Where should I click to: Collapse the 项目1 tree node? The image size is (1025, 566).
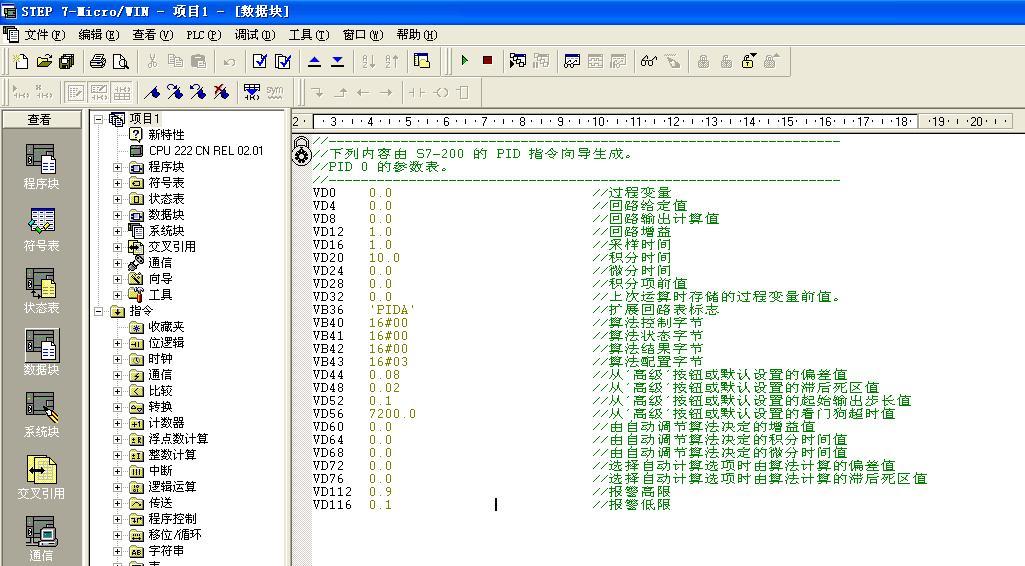[x=99, y=119]
